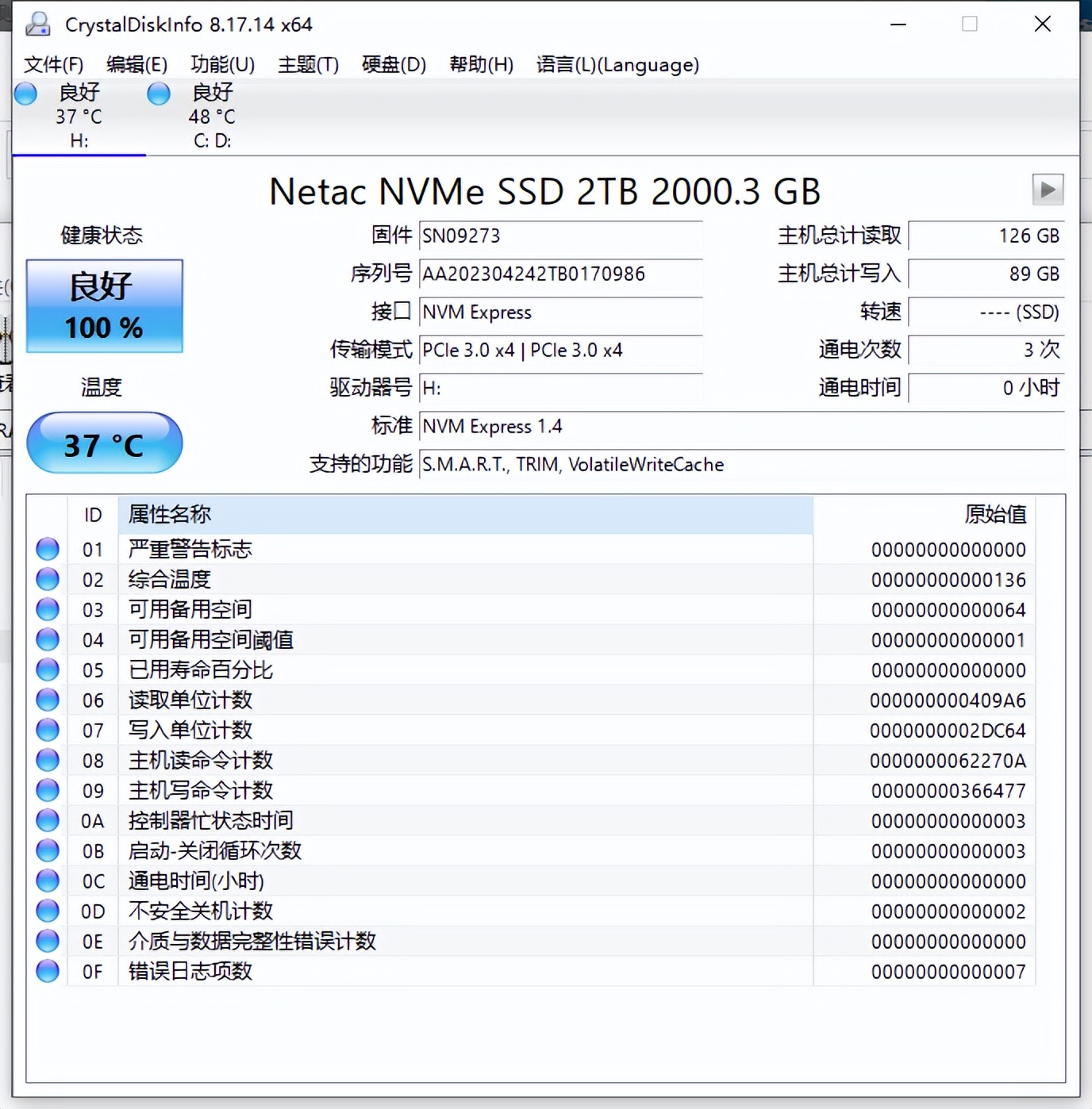Click the blue indicator next to 0F 错误日志项数

(47, 971)
